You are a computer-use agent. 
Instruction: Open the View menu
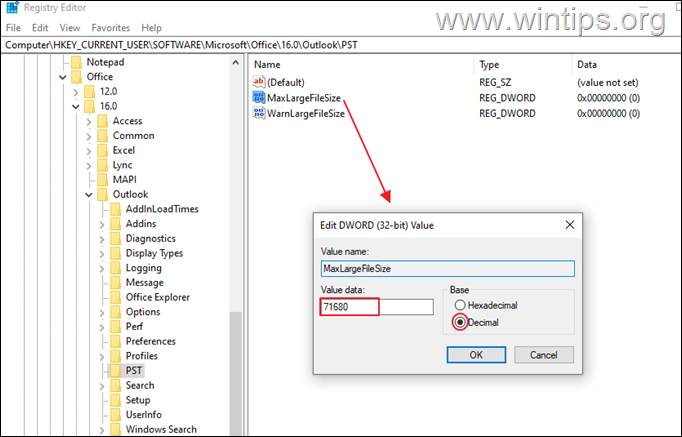70,28
